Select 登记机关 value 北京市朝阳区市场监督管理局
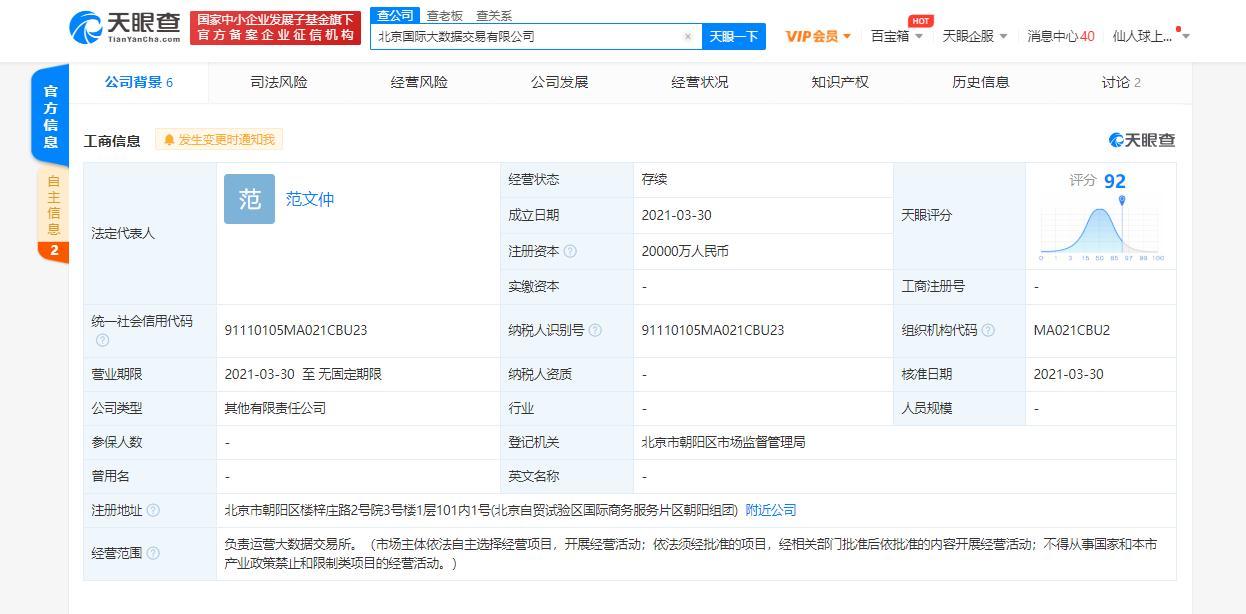Viewport: 1246px width, 614px height. pos(723,442)
